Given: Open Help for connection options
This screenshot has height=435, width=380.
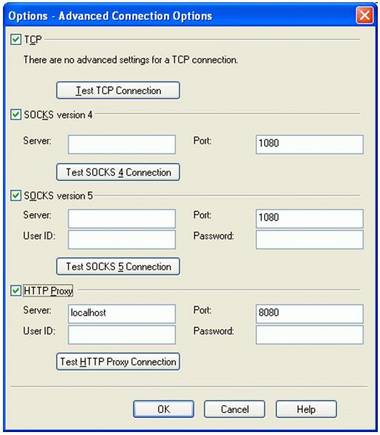Looking at the screenshot, I should [306, 409].
